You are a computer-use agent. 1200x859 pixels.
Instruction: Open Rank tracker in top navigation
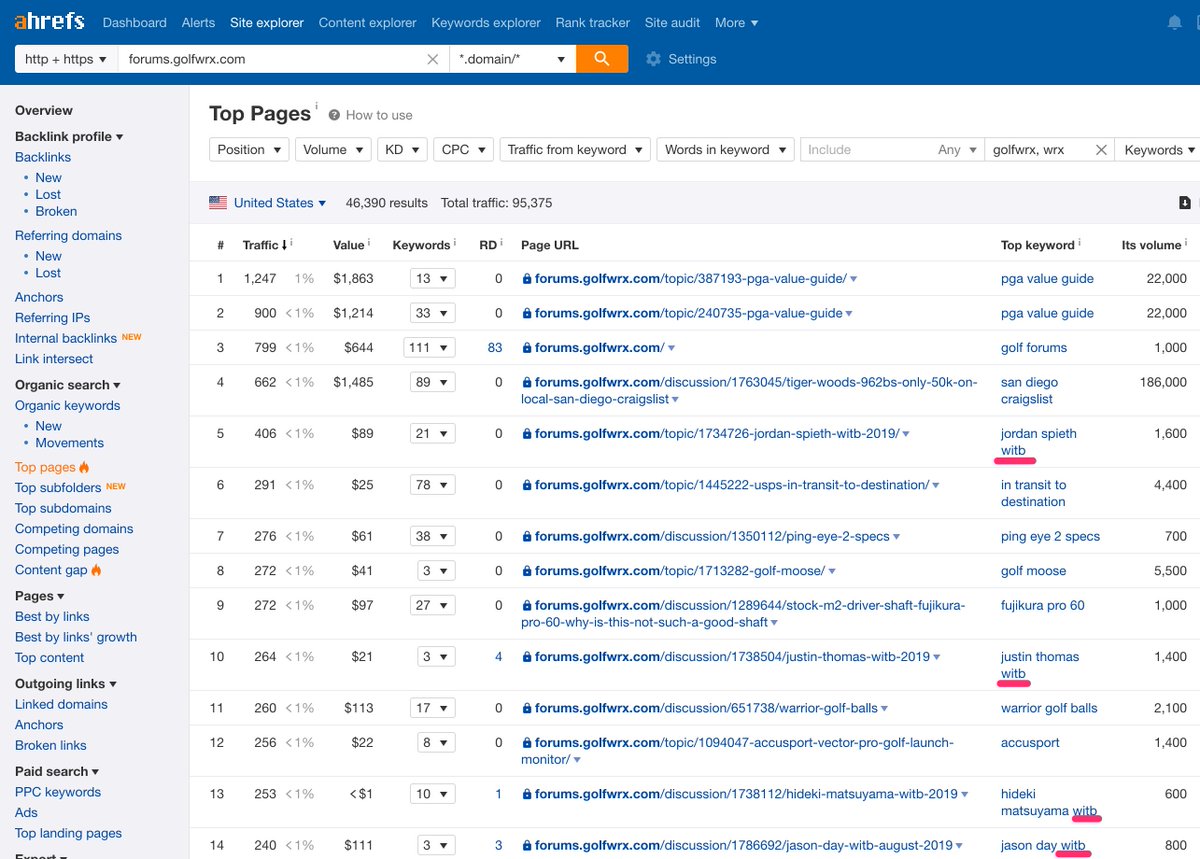click(593, 22)
